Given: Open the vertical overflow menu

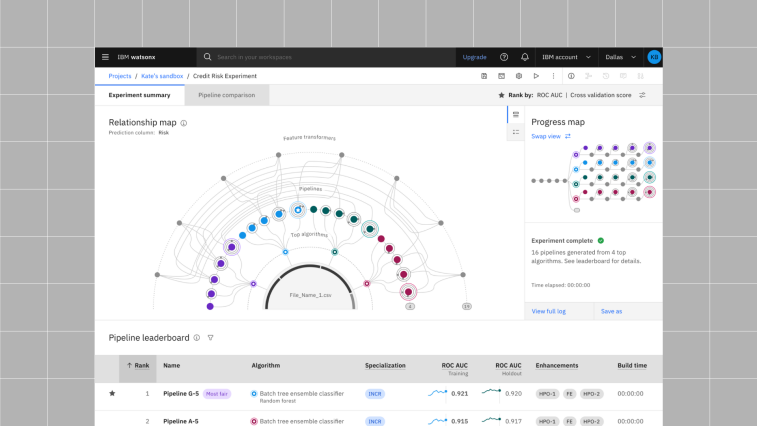Looking at the screenshot, I should [553, 76].
